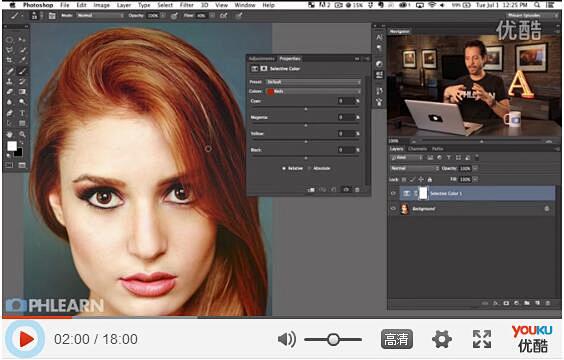The height and width of the screenshot is (360, 564).
Task: Hide the Background layer
Action: click(393, 209)
